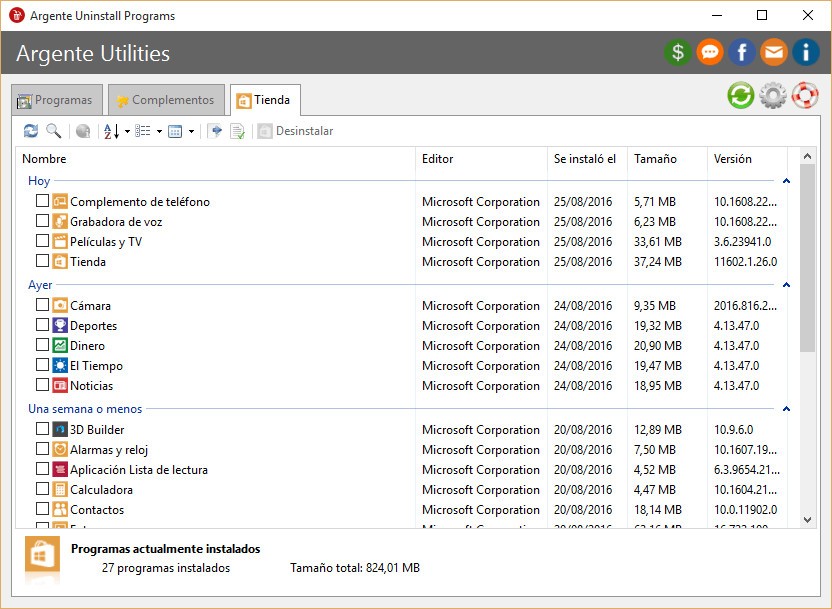The image size is (832, 609).
Task: Switch to the Programas tab
Action: [x=55, y=100]
